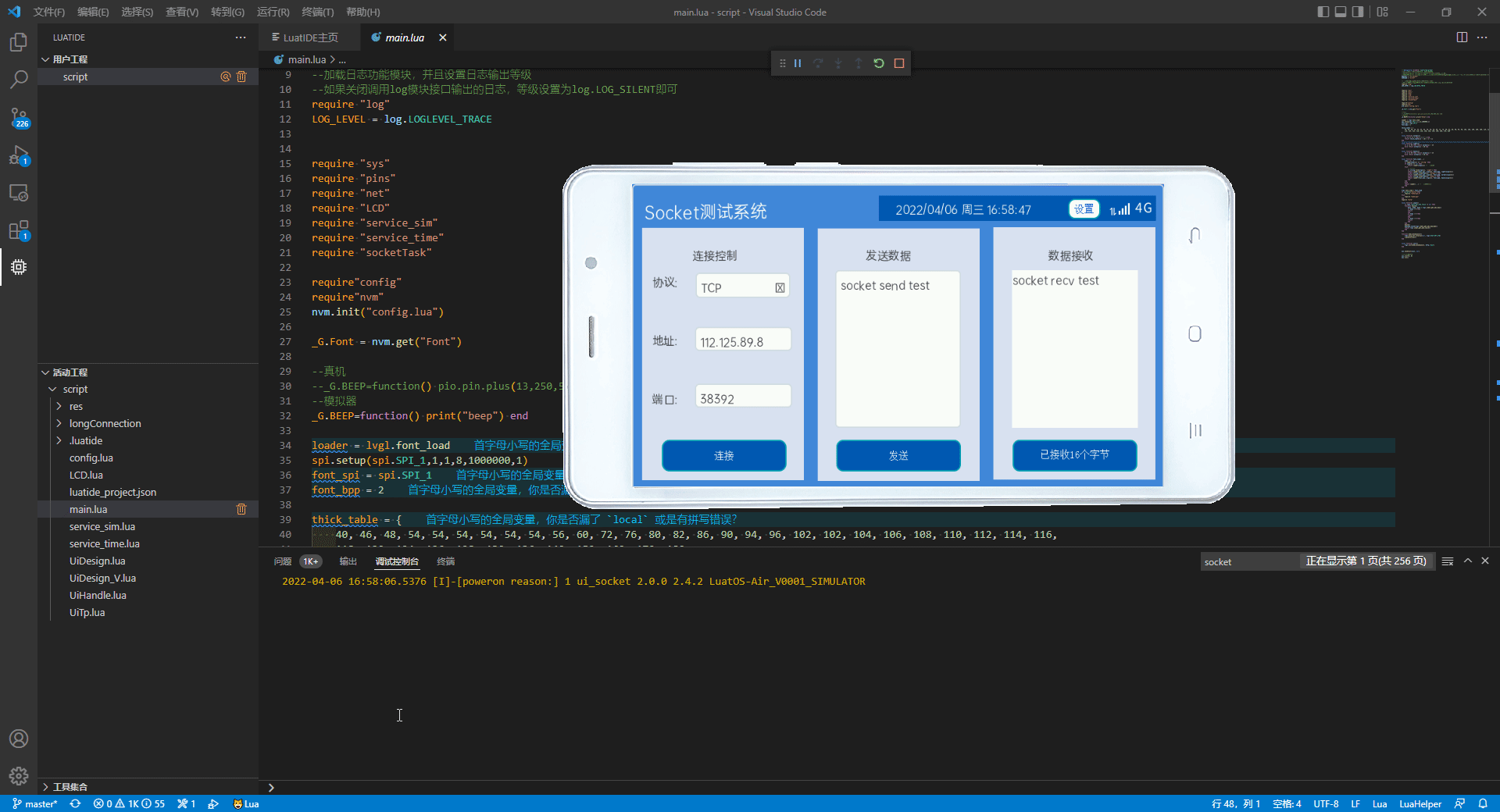Viewport: 1500px width, 812px height.
Task: Toggle the bottom panel layout button
Action: pyautogui.click(x=1341, y=12)
